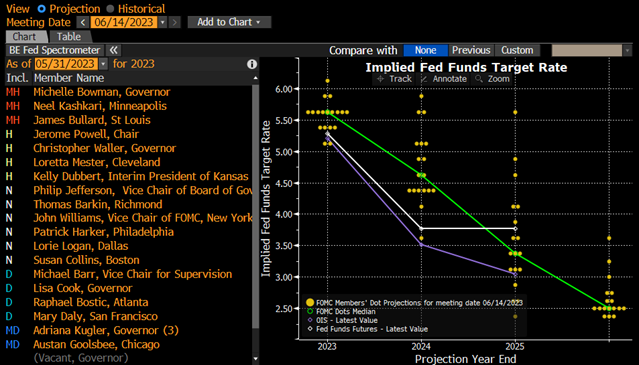
Task: Select Adriana Kugler, Governor (3) row
Action: (x=129, y=330)
